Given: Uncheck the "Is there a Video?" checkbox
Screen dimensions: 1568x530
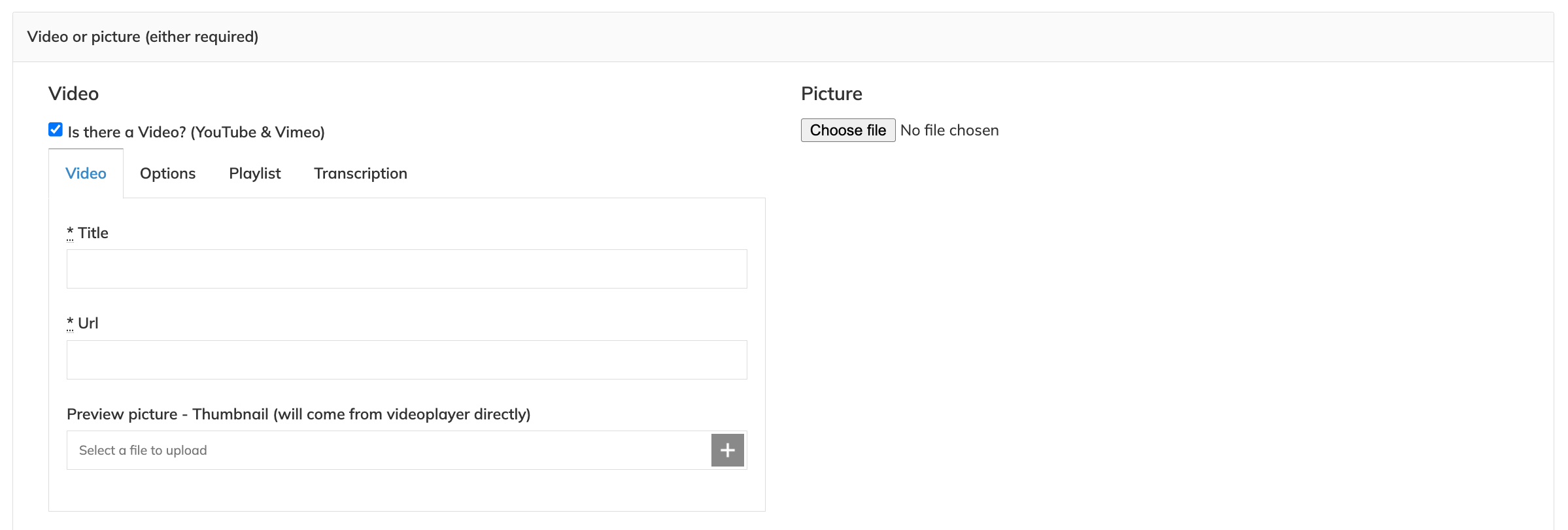Looking at the screenshot, I should click(56, 130).
